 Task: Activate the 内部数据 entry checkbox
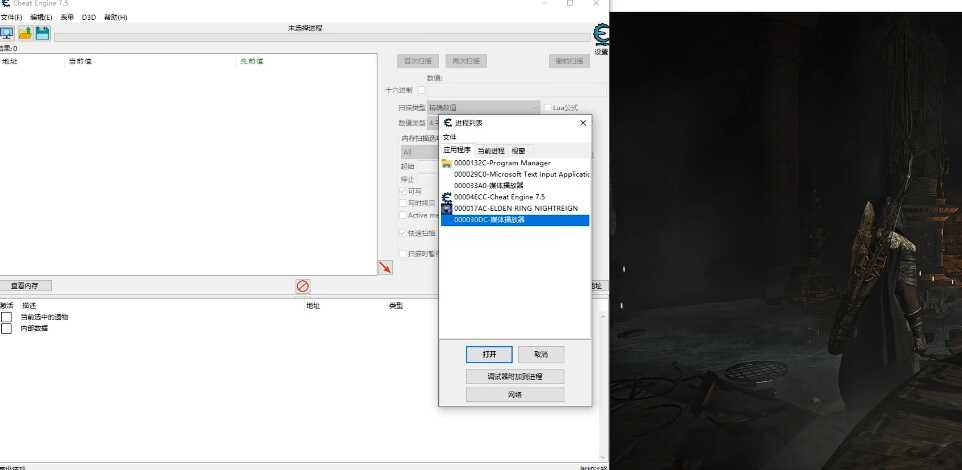(6, 328)
